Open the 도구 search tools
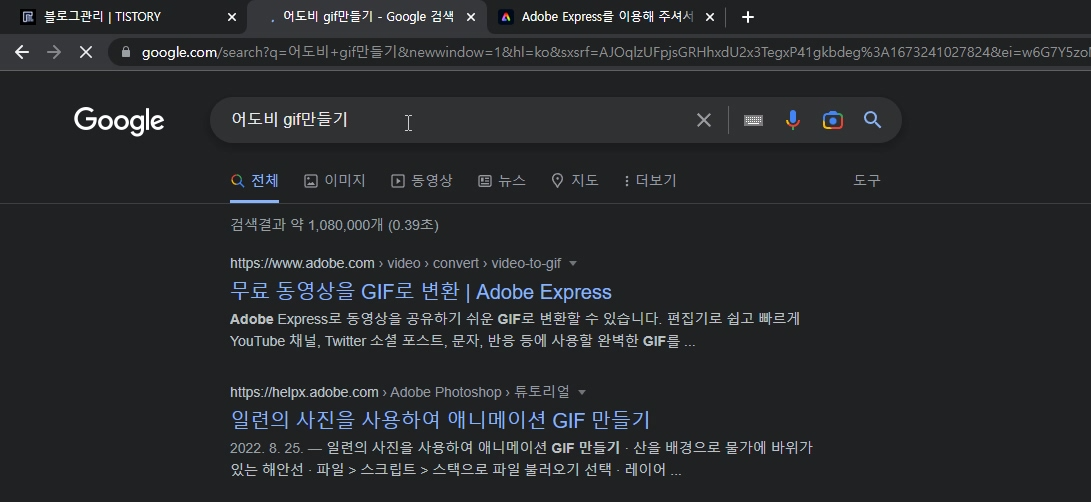 (x=867, y=181)
